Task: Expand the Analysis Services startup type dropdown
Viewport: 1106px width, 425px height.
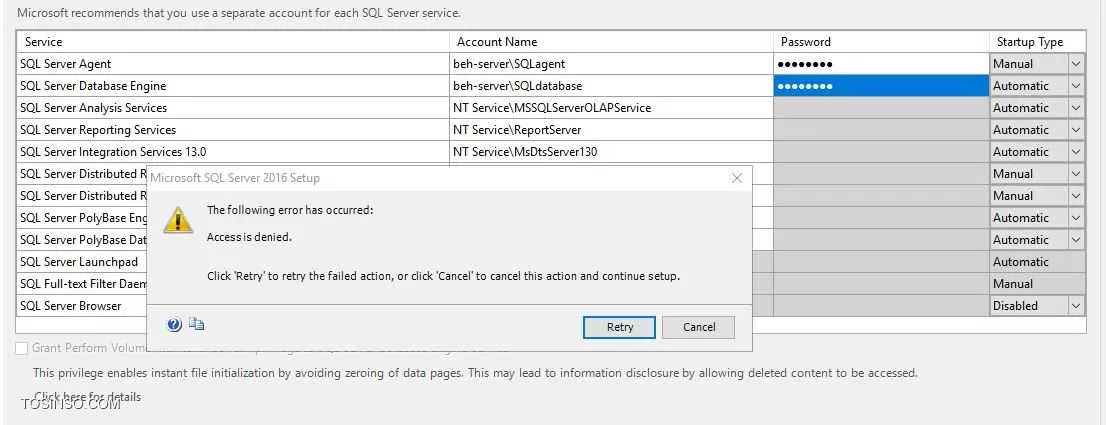Action: click(x=1076, y=108)
